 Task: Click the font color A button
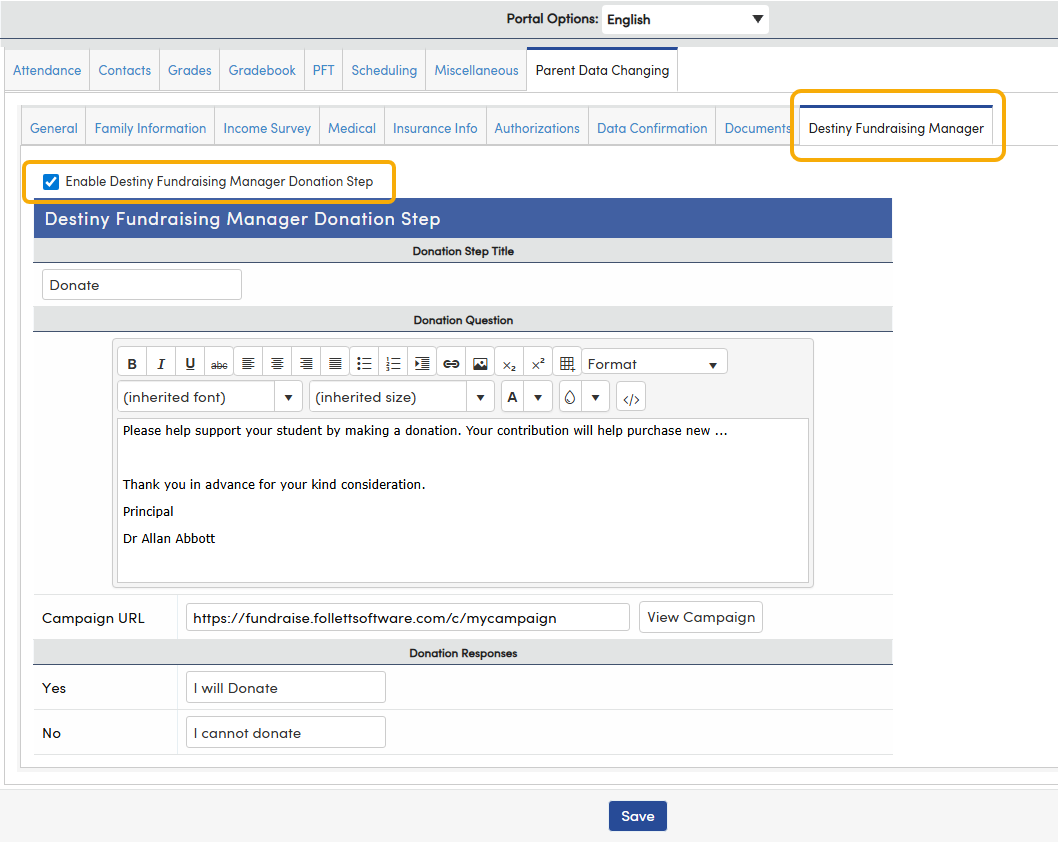[513, 397]
